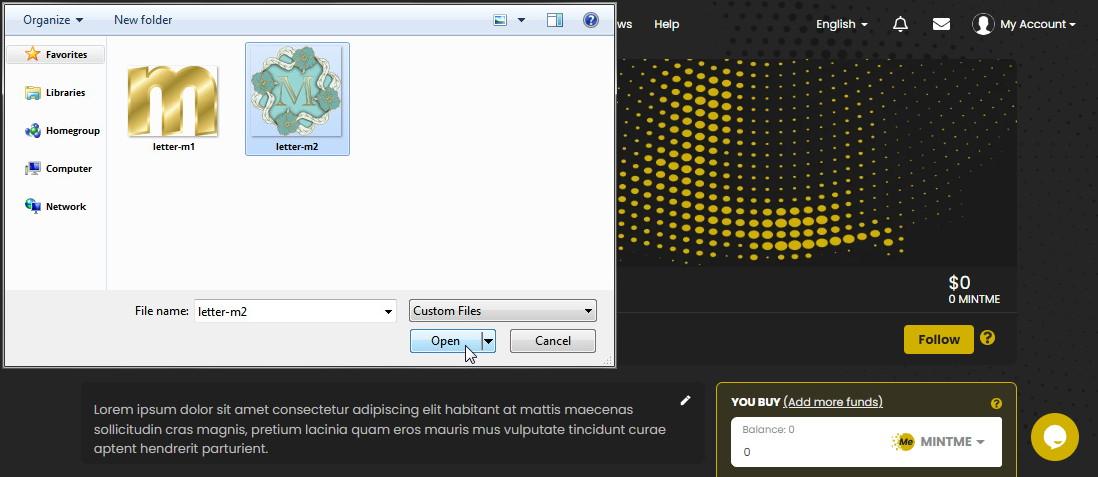Click the You Buy help icon

coord(996,403)
